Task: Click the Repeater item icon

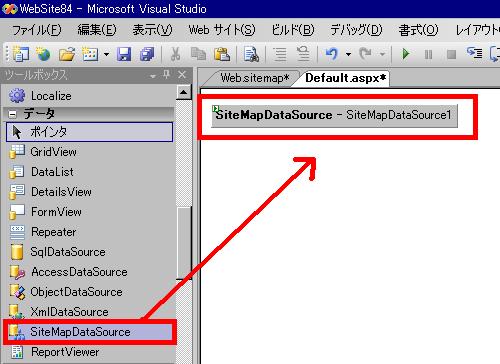Action: click(x=17, y=232)
